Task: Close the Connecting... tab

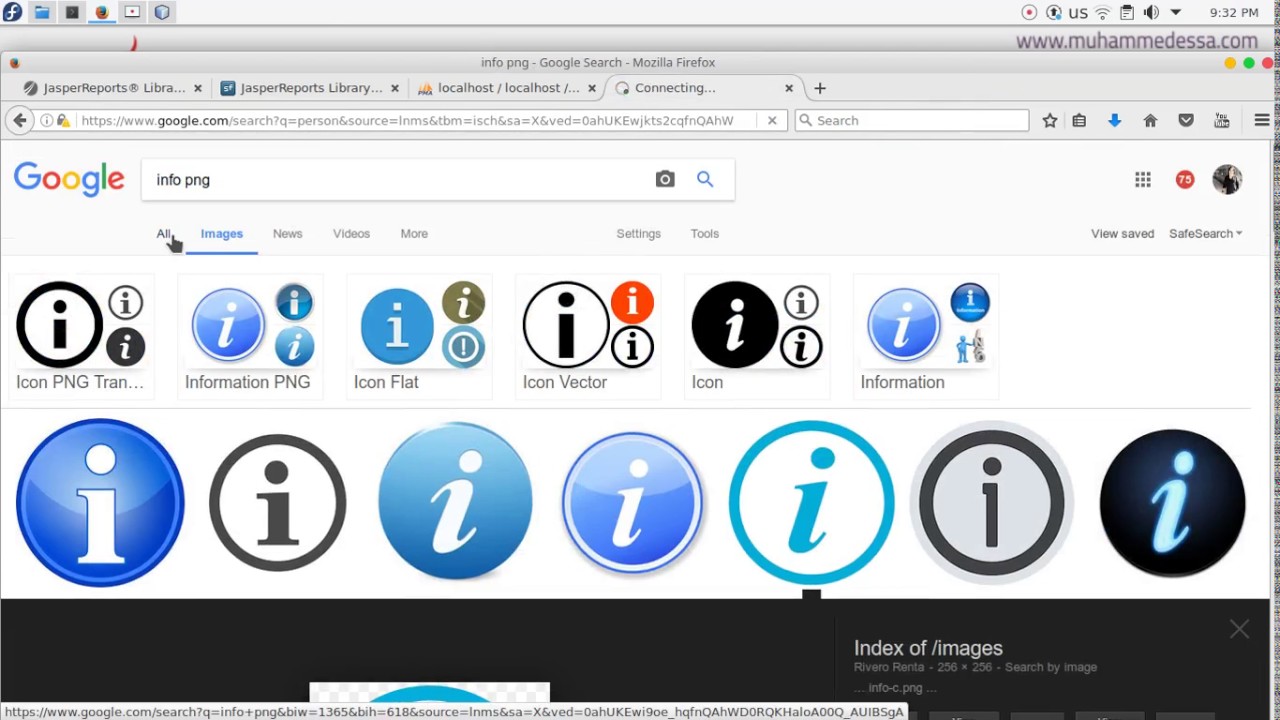Action: tap(788, 88)
